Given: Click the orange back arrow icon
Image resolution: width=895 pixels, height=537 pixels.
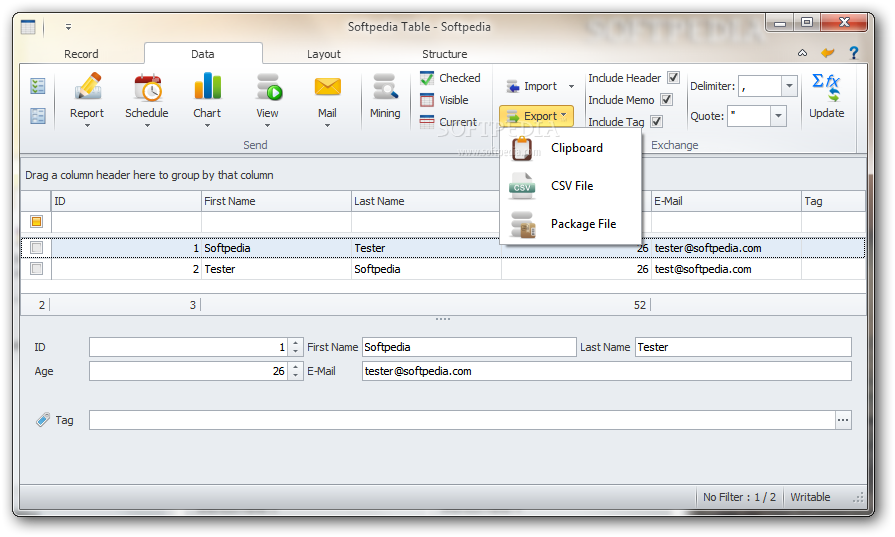Looking at the screenshot, I should point(828,53).
